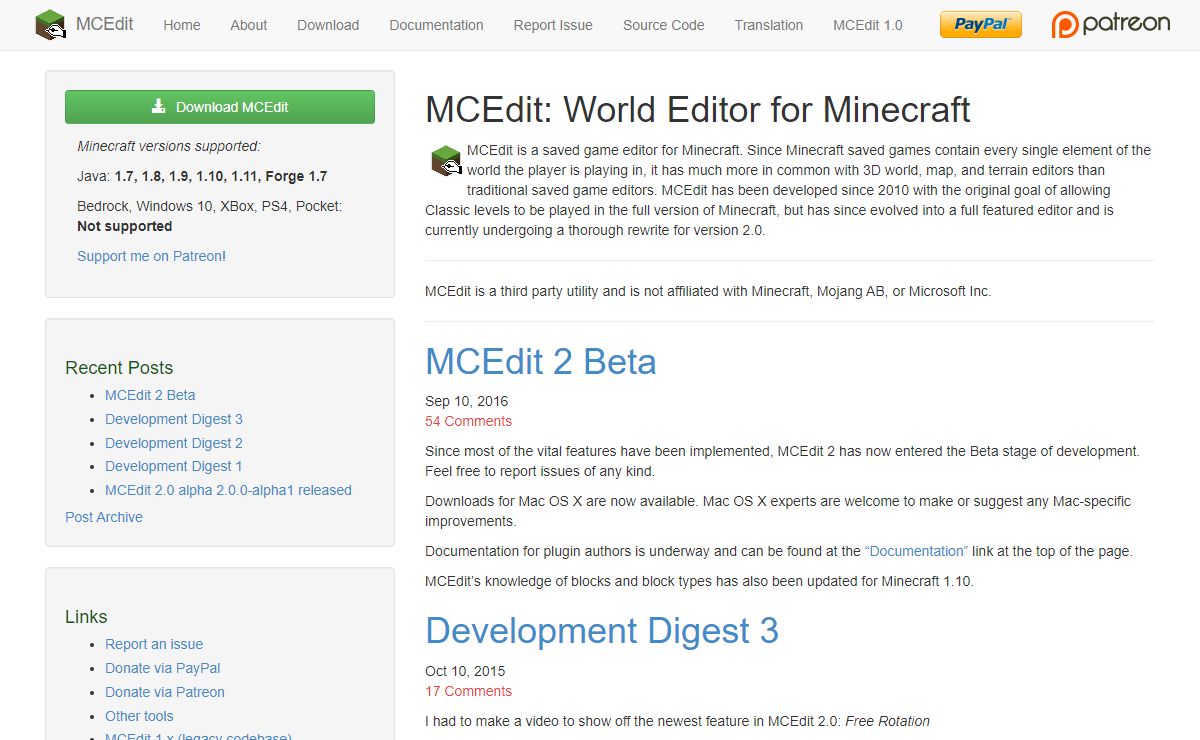1200x740 pixels.
Task: Open the Other tools link
Action: coord(139,716)
